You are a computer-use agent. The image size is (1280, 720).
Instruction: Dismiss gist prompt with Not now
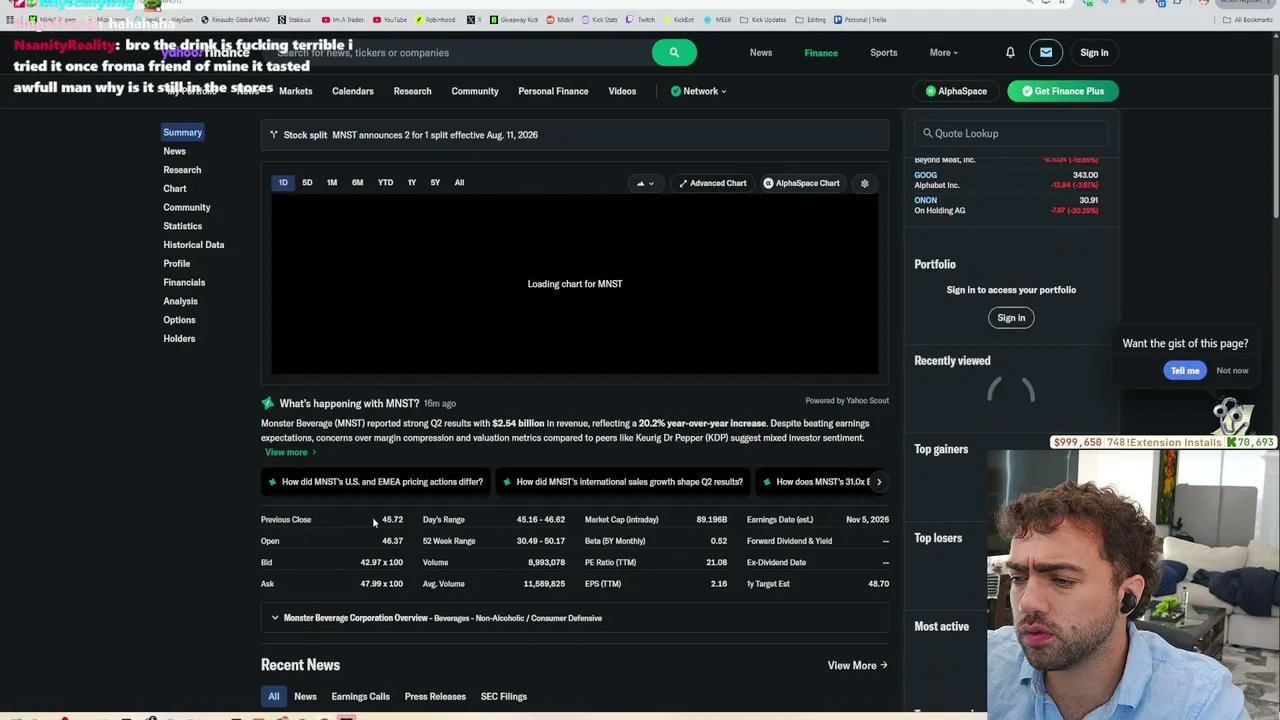point(1232,371)
